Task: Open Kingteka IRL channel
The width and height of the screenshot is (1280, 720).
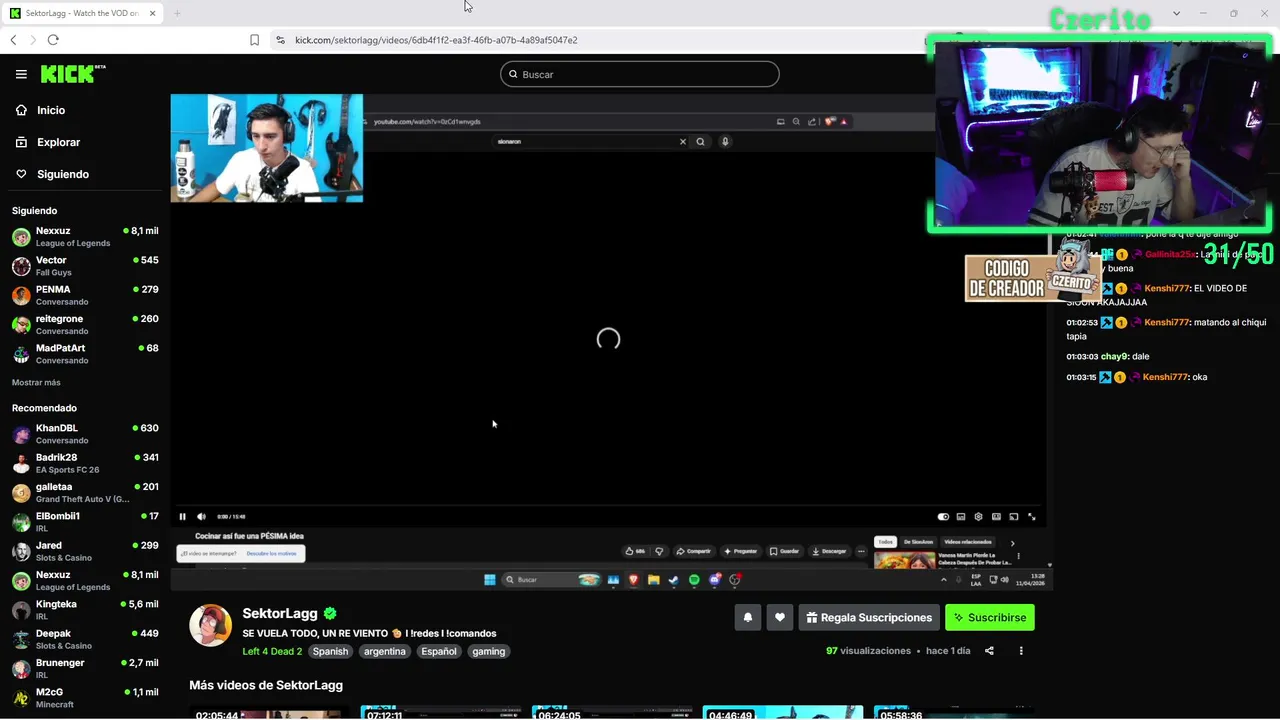Action: click(x=85, y=610)
